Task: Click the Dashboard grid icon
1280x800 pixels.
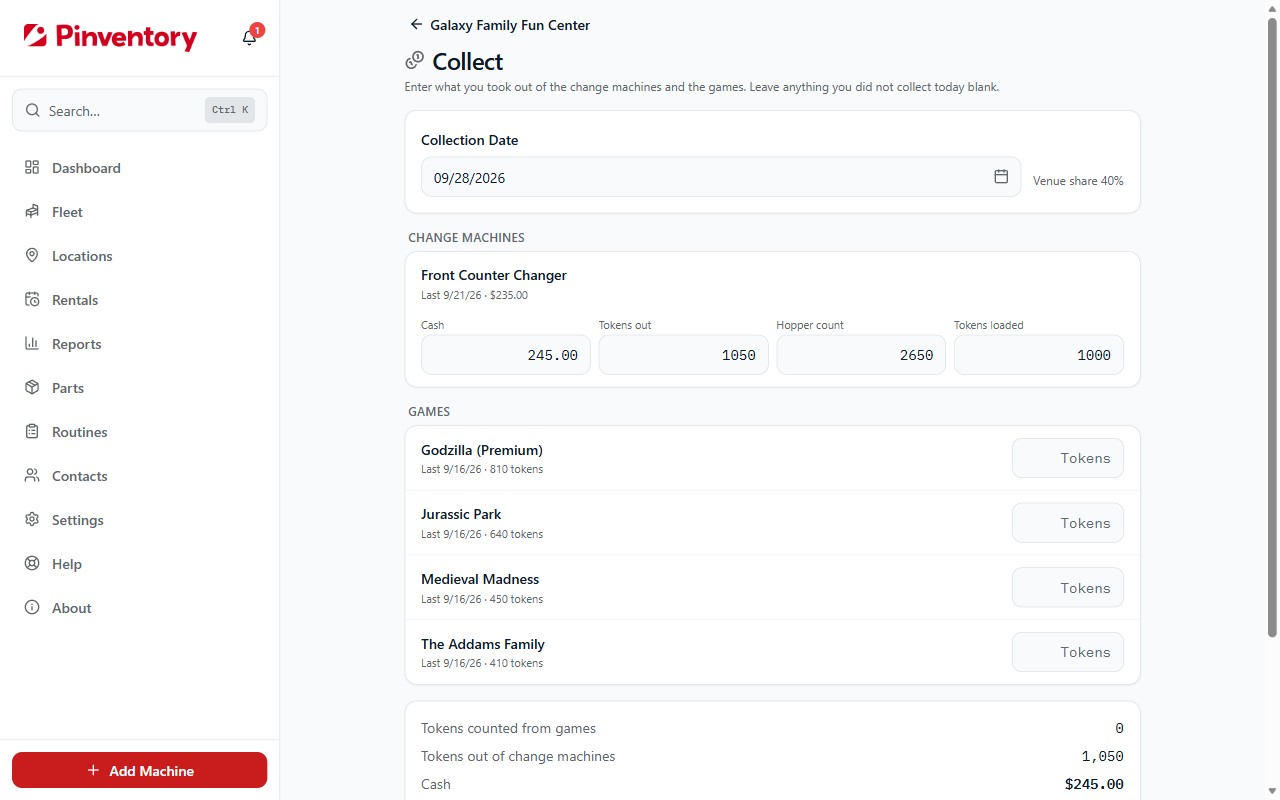Action: click(32, 168)
